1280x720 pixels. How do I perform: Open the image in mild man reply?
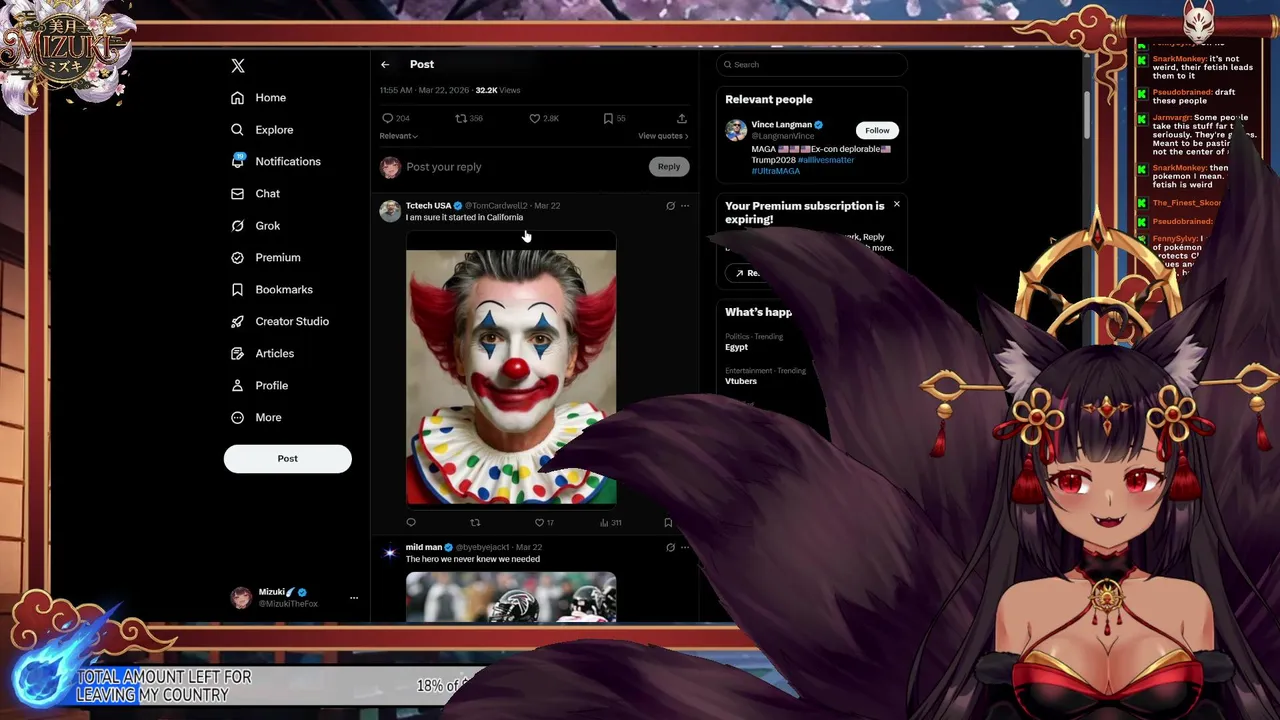(x=511, y=597)
